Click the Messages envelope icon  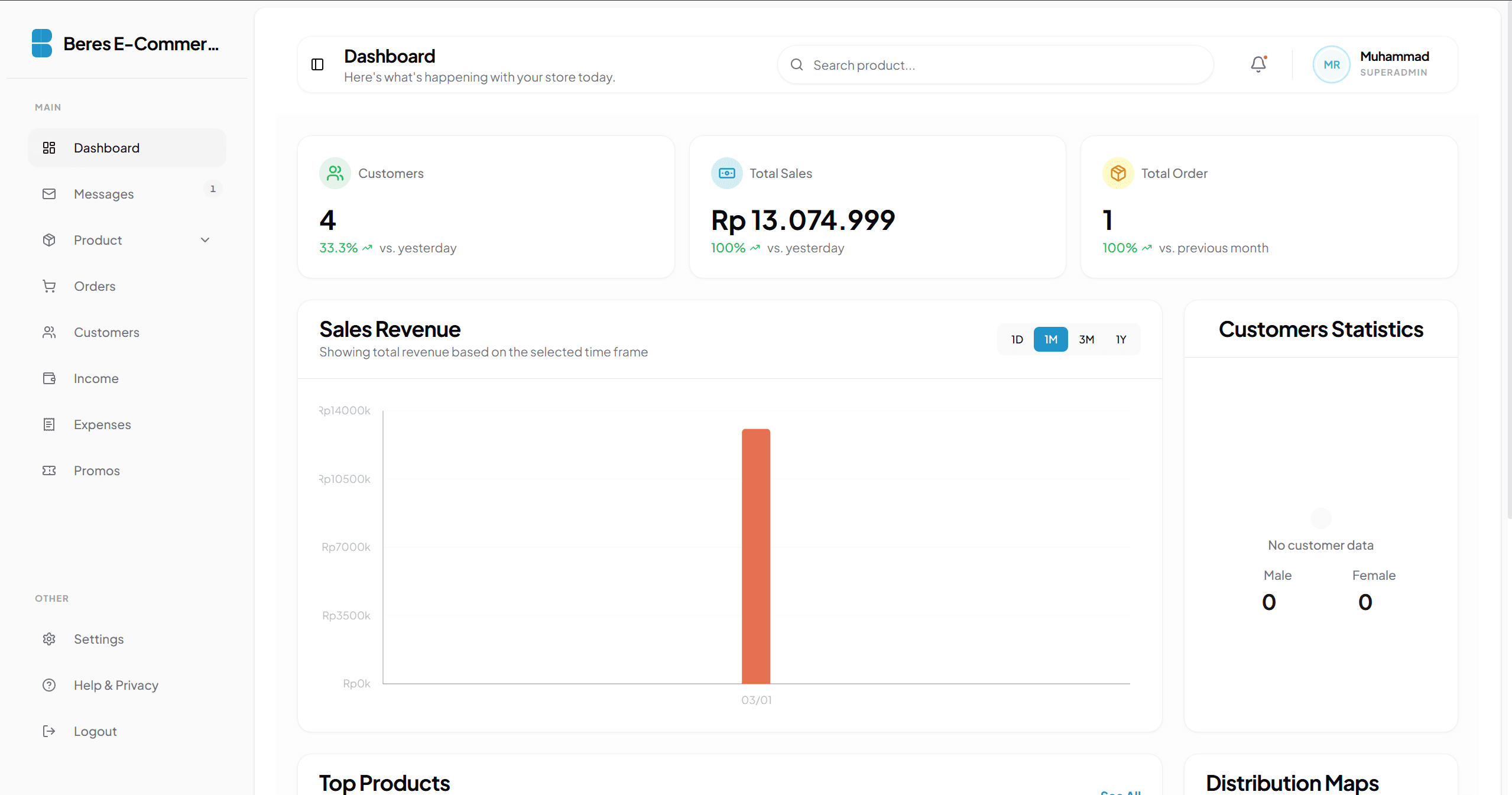point(49,194)
